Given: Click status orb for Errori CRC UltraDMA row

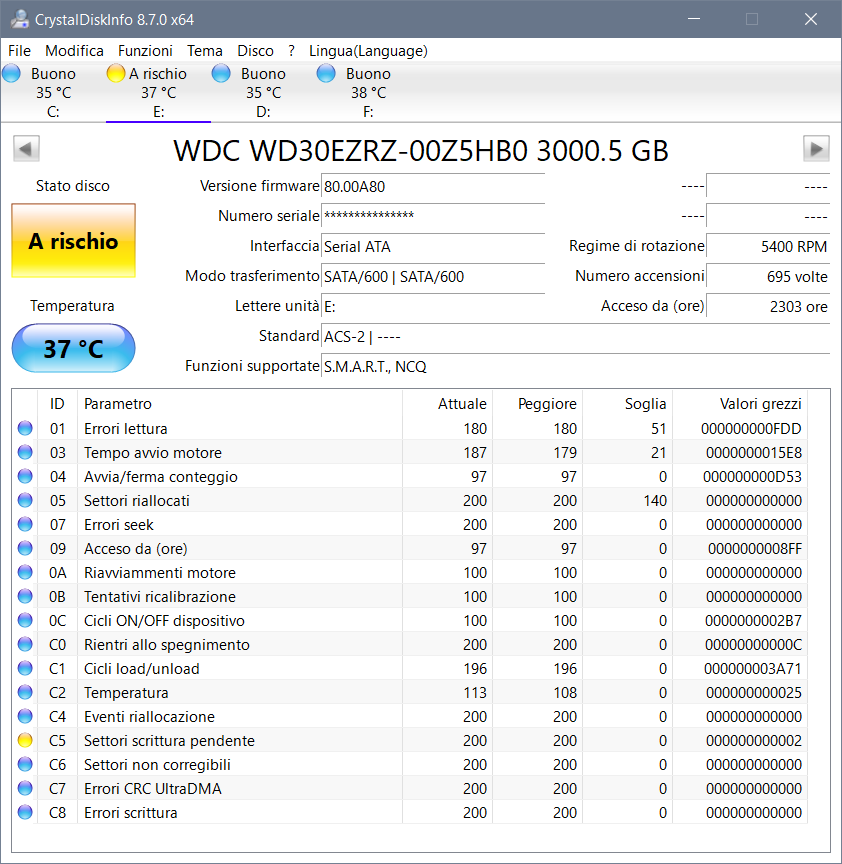Looking at the screenshot, I should click(x=25, y=788).
